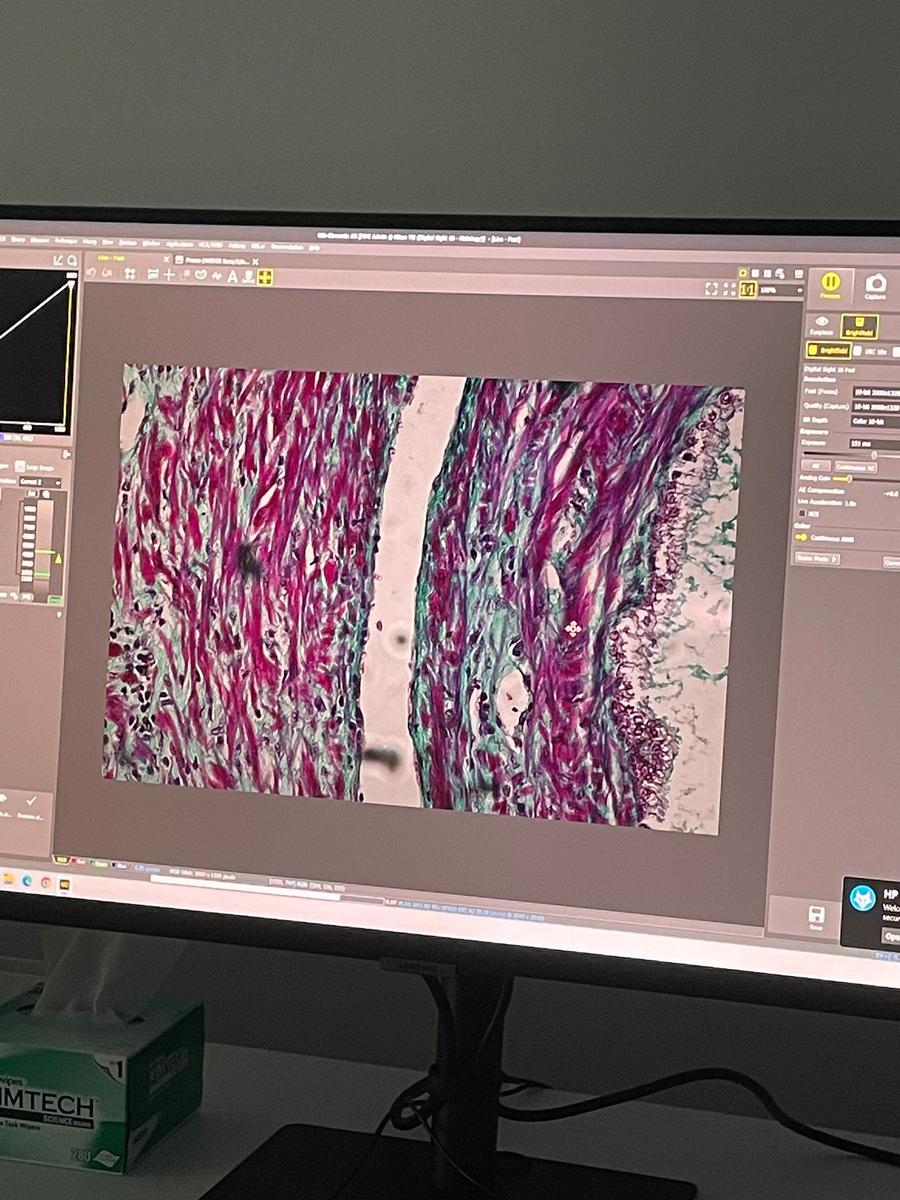Click the crosshair plus tool in toolbar
The image size is (900, 1200).
[169, 274]
